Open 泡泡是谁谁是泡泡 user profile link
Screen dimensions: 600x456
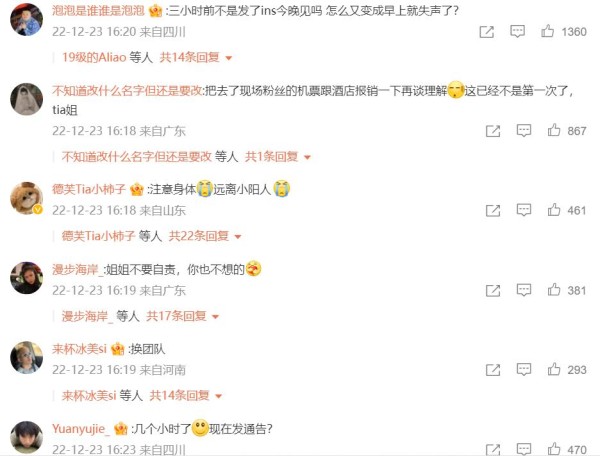[x=98, y=11]
